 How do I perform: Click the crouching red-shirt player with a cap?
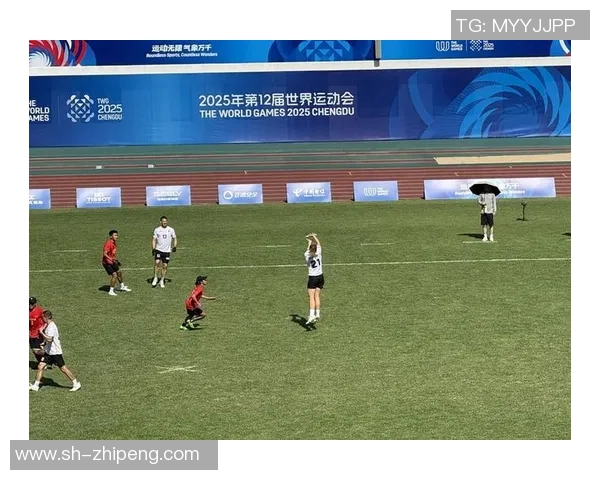click(x=196, y=303)
